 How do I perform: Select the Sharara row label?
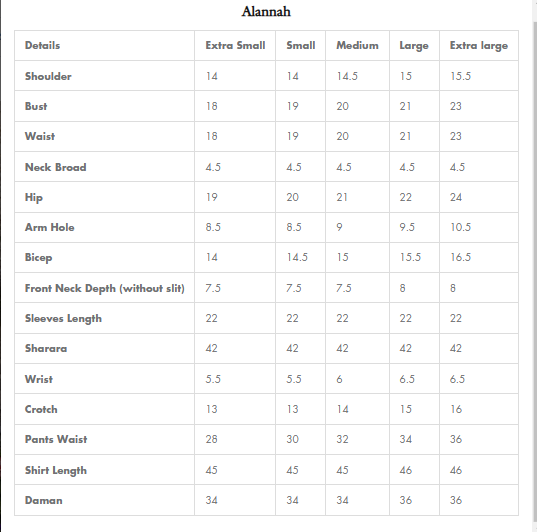point(46,348)
